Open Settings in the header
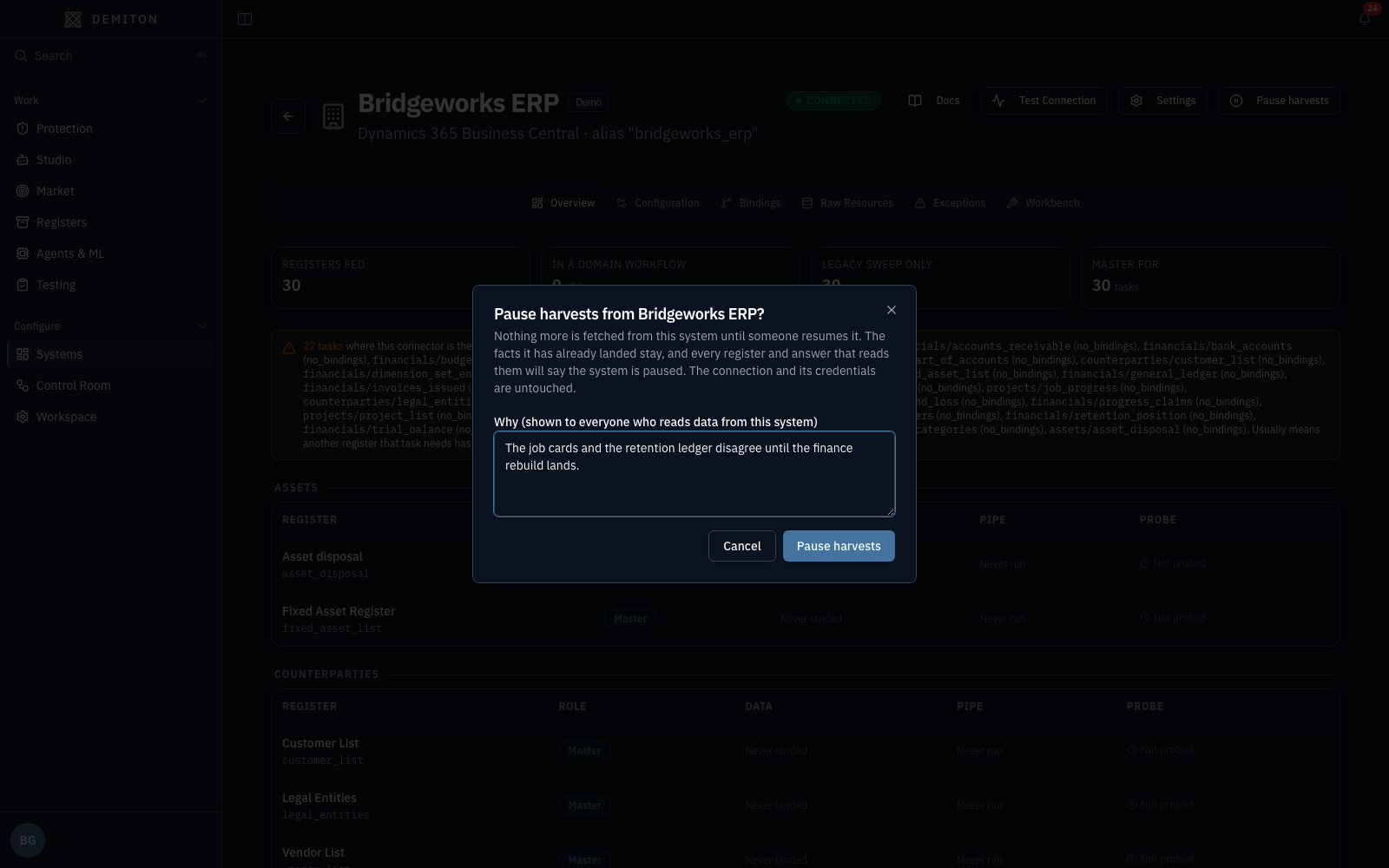1389x868 pixels. click(x=1162, y=101)
